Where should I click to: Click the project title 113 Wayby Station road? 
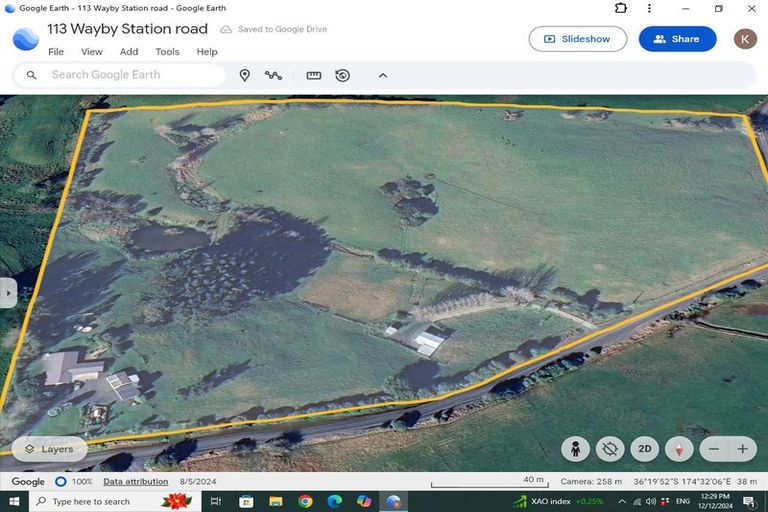pos(127,29)
